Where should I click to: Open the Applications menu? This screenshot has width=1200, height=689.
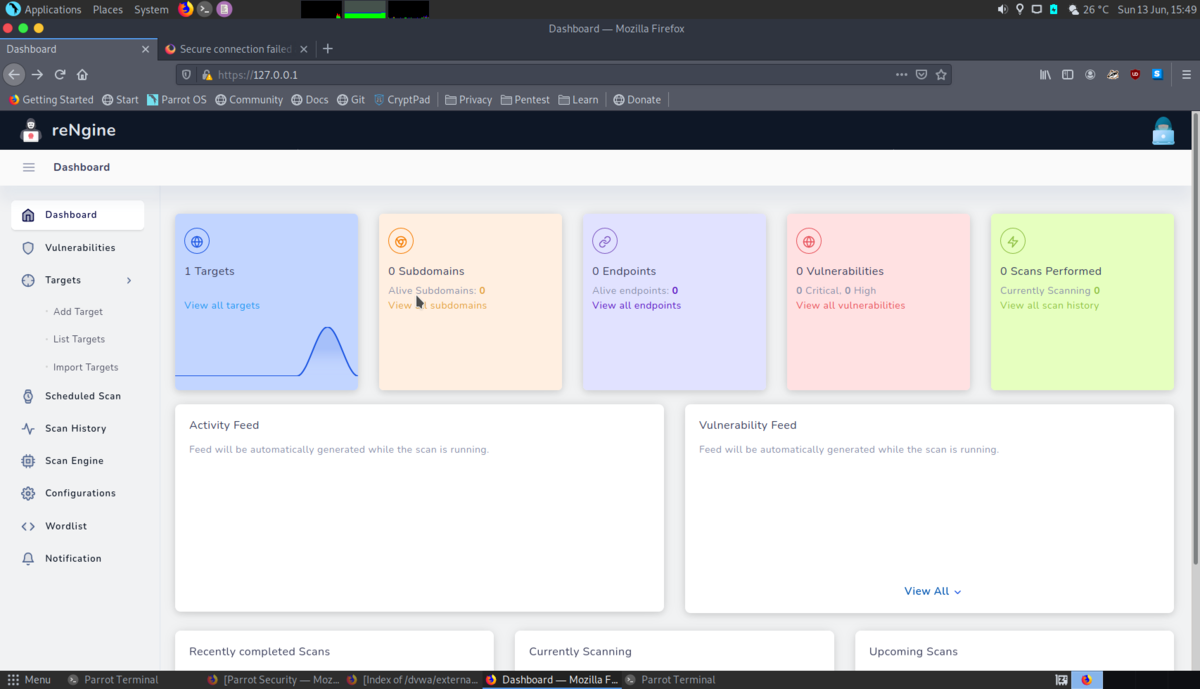53,9
